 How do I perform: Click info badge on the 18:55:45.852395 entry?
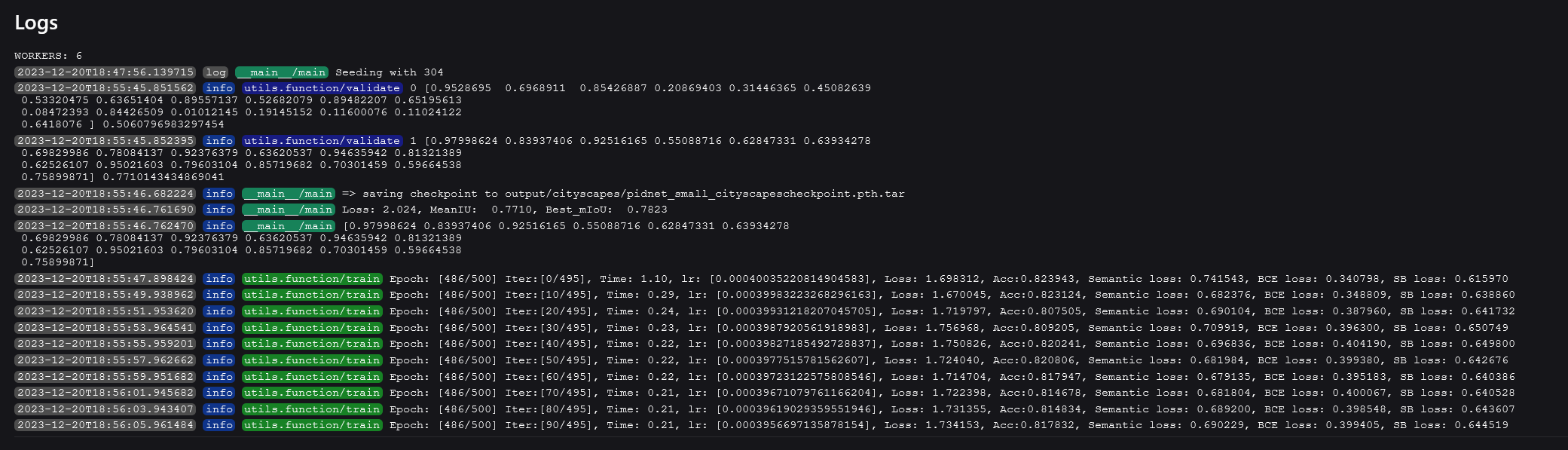[x=219, y=141]
